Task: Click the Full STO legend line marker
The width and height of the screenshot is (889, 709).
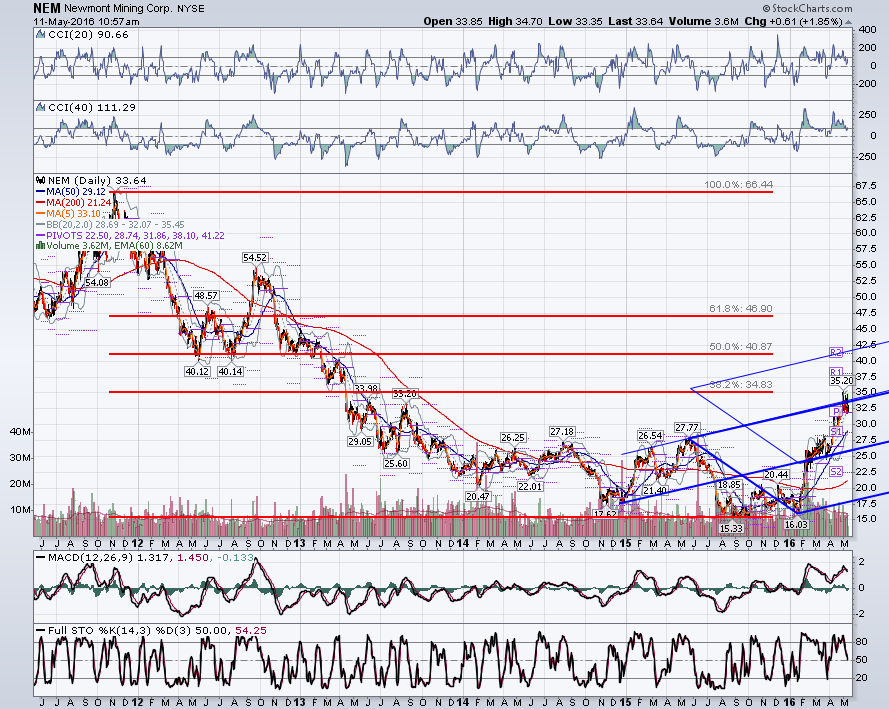Action: tap(40, 630)
